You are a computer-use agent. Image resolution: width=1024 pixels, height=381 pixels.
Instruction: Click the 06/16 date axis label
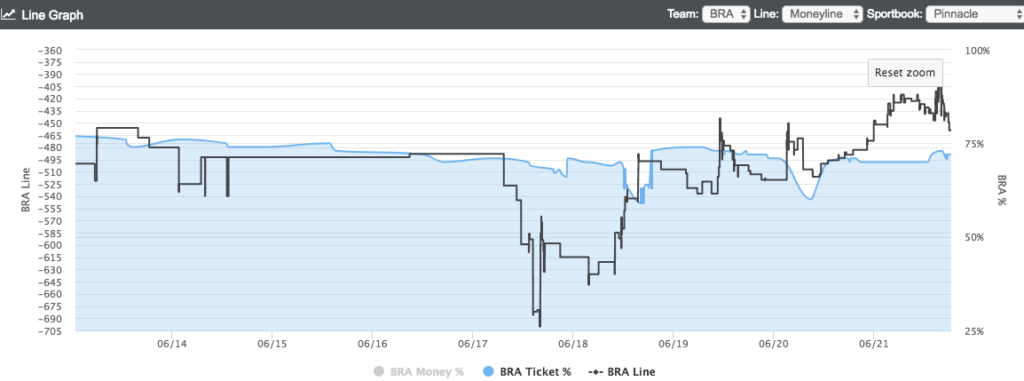coord(372,342)
